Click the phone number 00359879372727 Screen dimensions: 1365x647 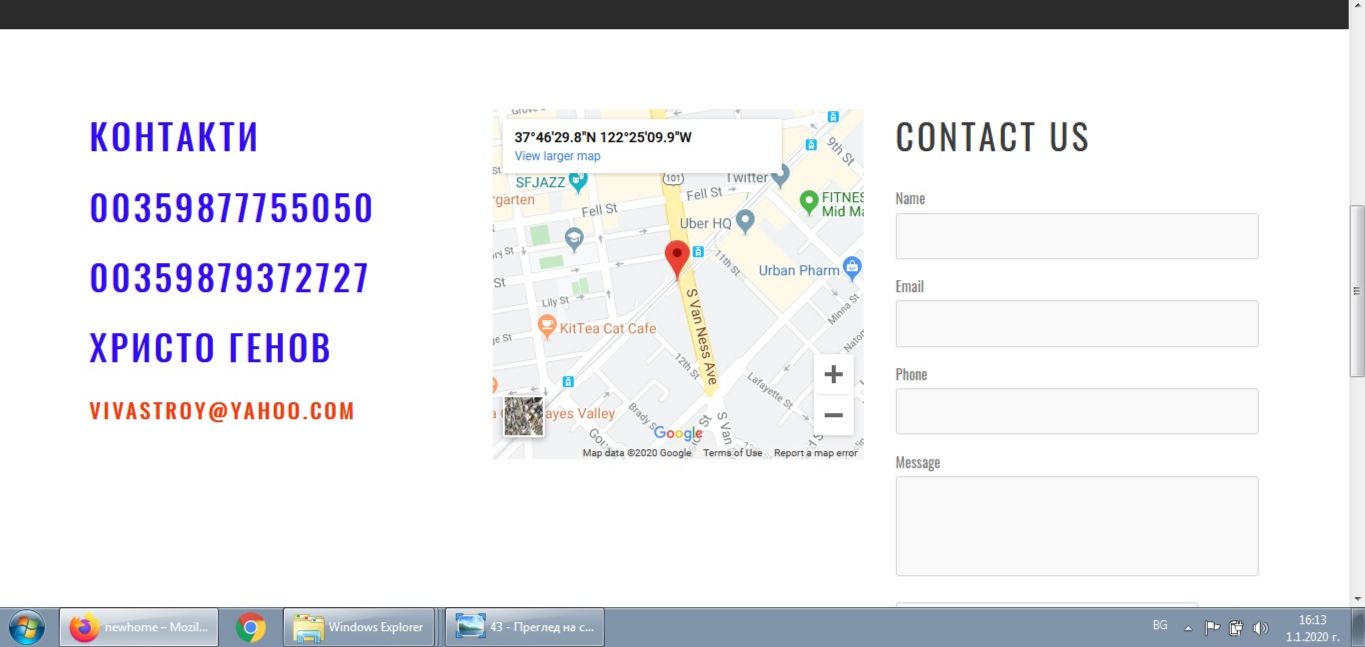pyautogui.click(x=230, y=278)
